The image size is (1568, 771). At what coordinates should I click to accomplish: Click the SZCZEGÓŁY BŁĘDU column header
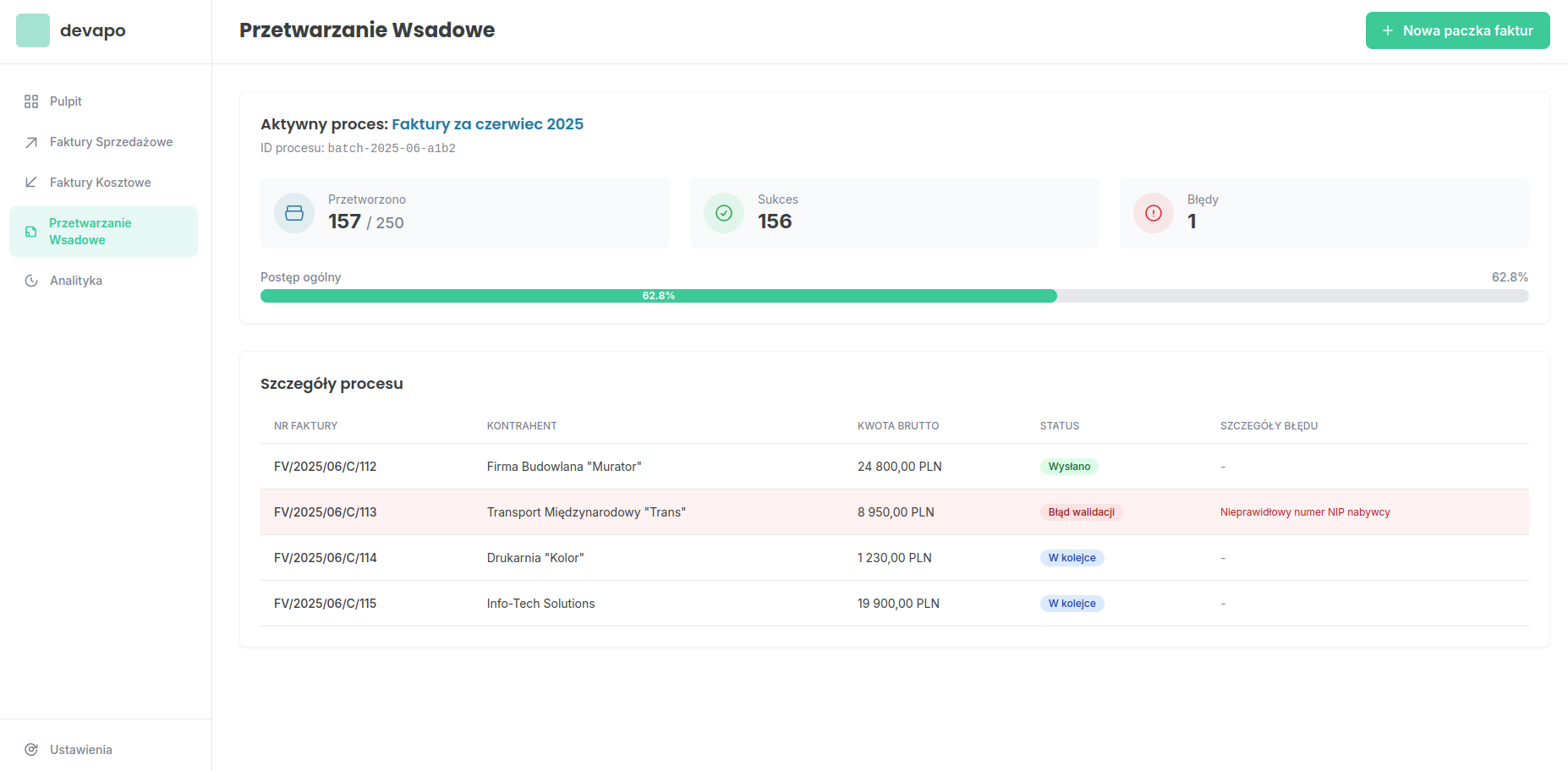click(1269, 426)
